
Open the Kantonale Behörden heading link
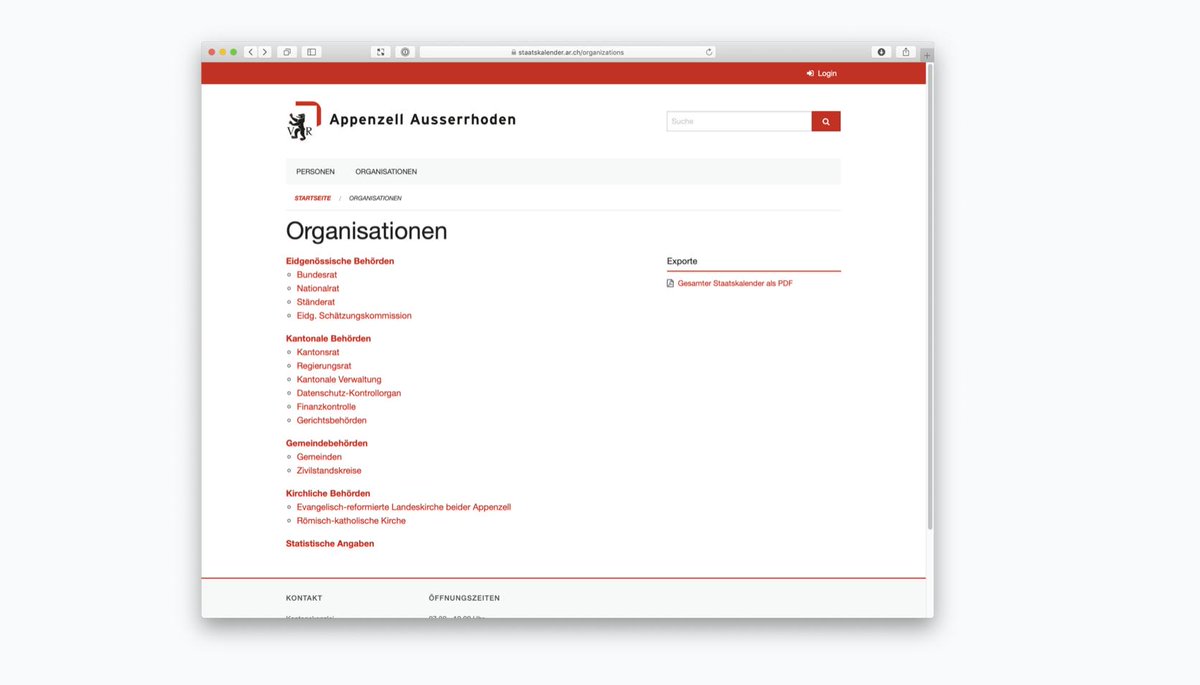tap(328, 338)
